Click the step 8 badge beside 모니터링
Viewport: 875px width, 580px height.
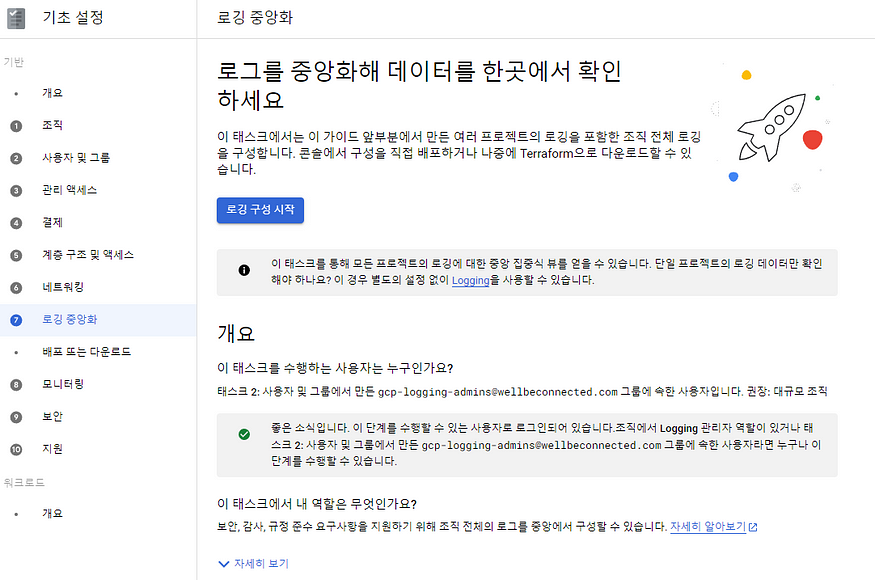tap(16, 385)
